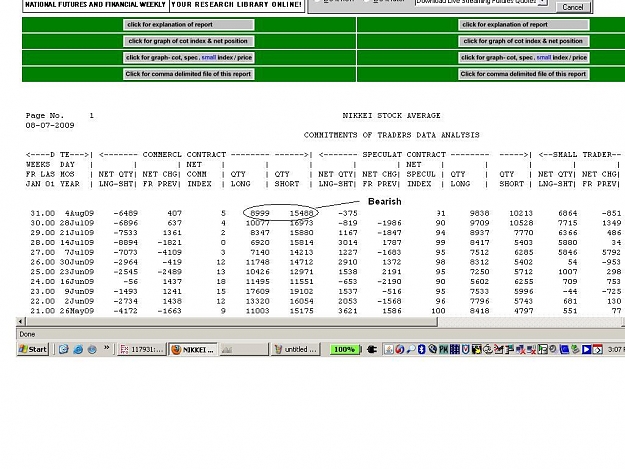The image size is (625, 469).
Task: Switch to the taskbar button with chart icon
Action: click(244, 349)
